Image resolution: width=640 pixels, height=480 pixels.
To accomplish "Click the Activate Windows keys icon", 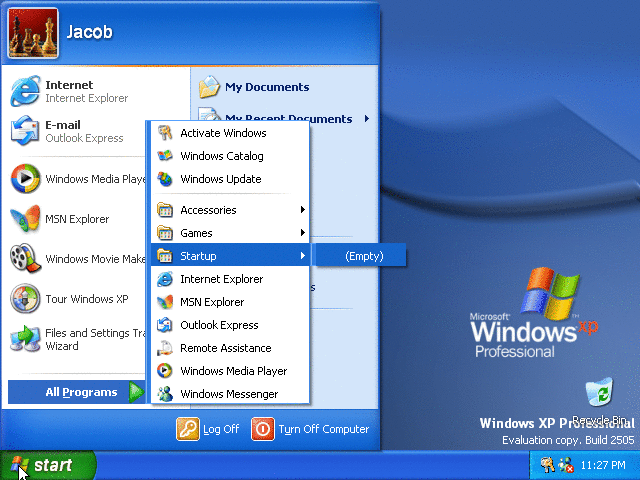I will [165, 133].
